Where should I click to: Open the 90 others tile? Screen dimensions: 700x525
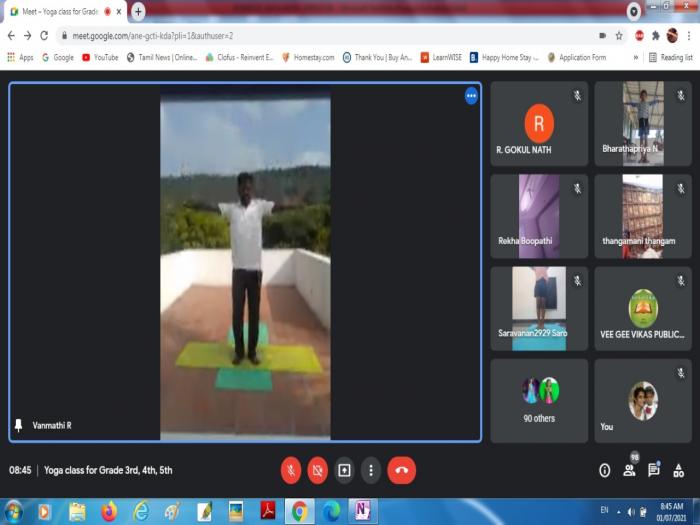[539, 401]
